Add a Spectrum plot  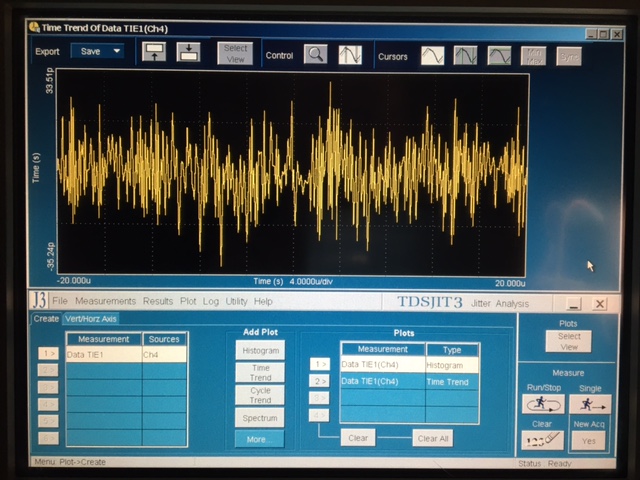coord(260,418)
